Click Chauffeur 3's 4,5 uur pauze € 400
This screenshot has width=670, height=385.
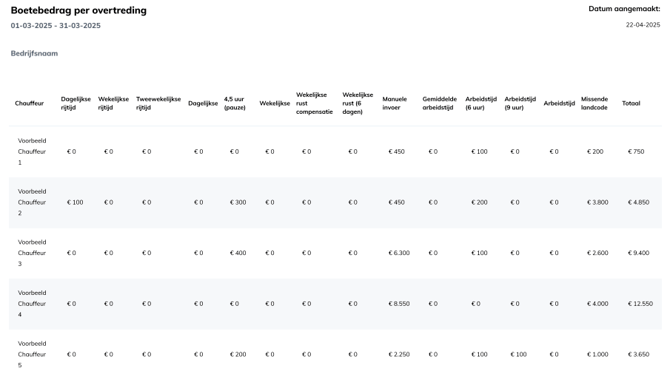click(x=238, y=253)
